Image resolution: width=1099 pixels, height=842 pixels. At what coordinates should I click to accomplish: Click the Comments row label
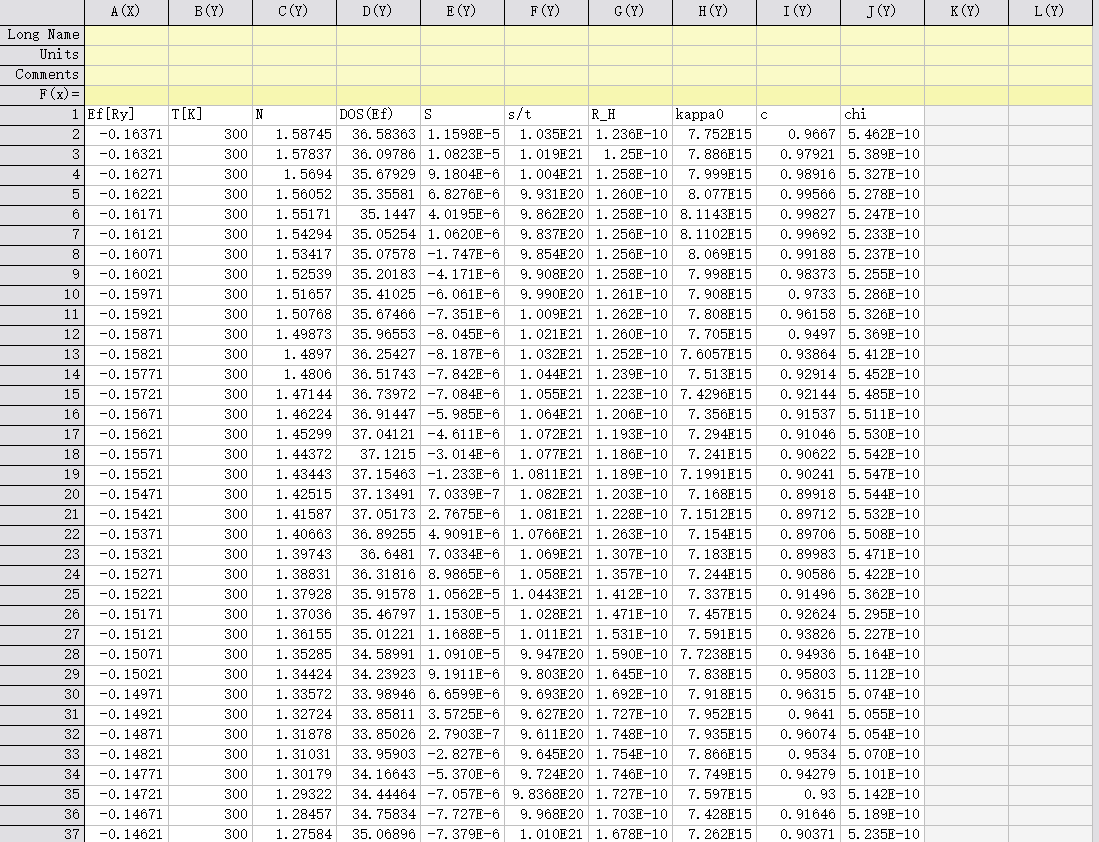[42, 74]
